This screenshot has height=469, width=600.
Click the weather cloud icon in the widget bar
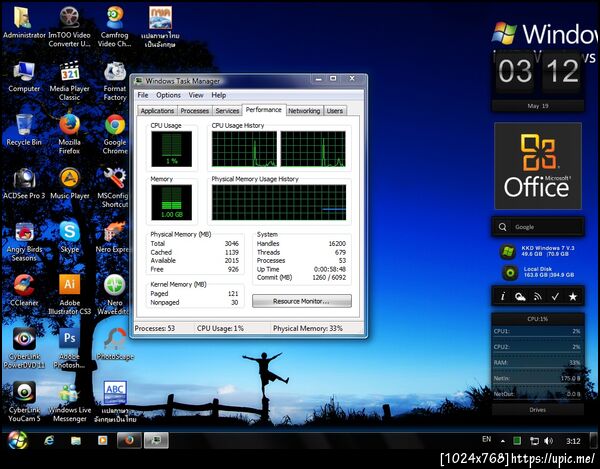520,297
